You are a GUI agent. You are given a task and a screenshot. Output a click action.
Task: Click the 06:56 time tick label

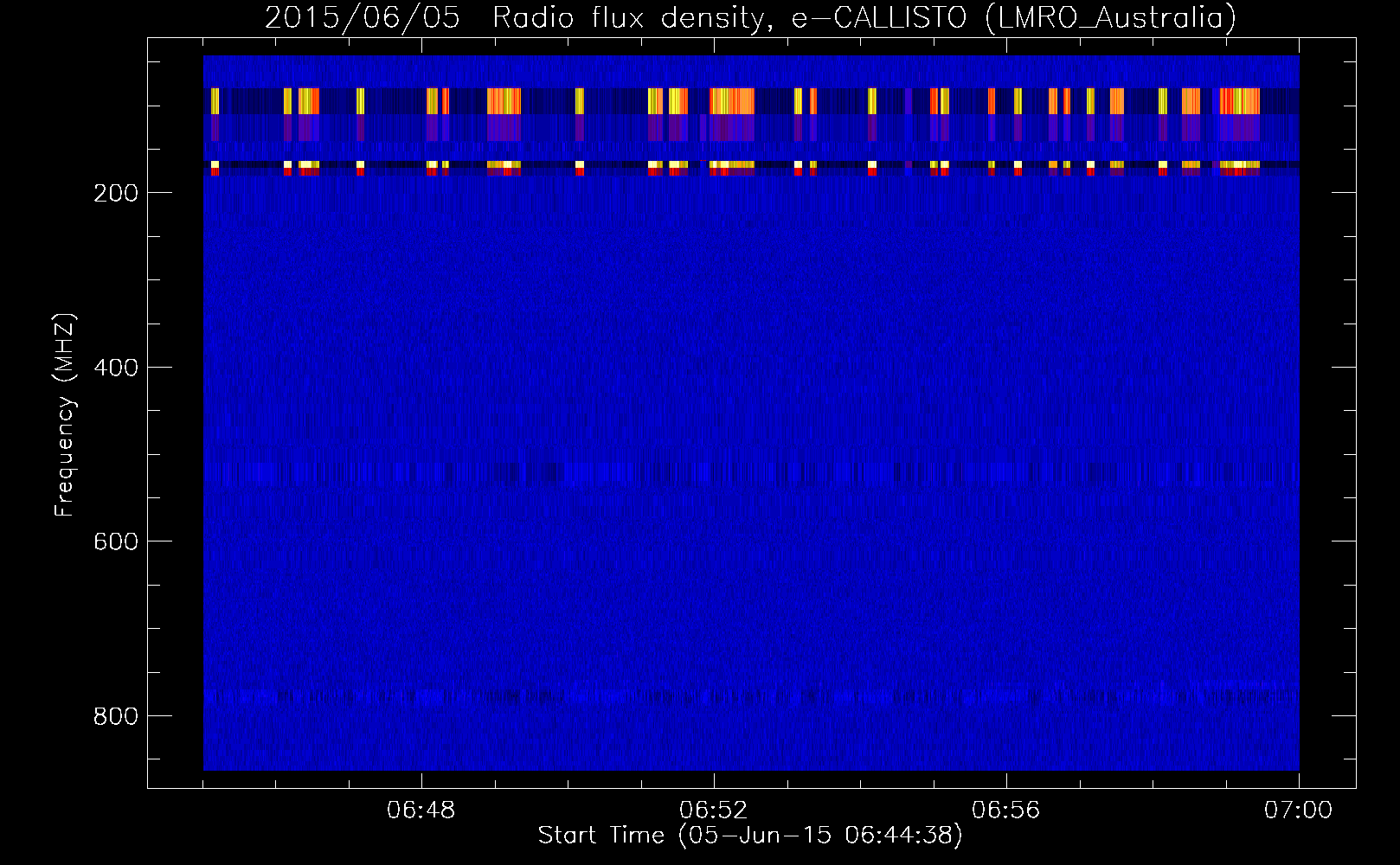(1006, 811)
